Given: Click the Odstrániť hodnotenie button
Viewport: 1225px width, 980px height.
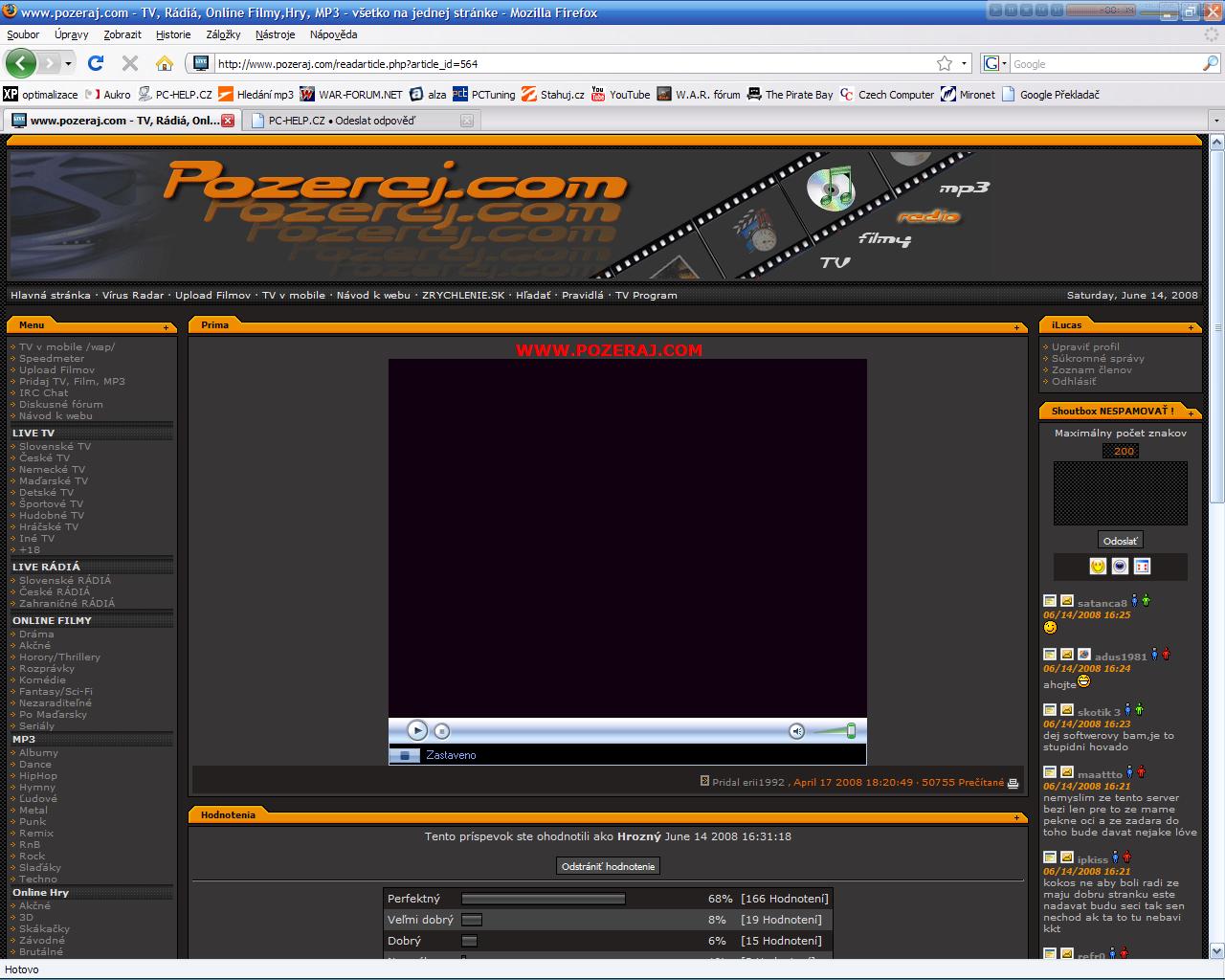Looking at the screenshot, I should click(x=609, y=866).
